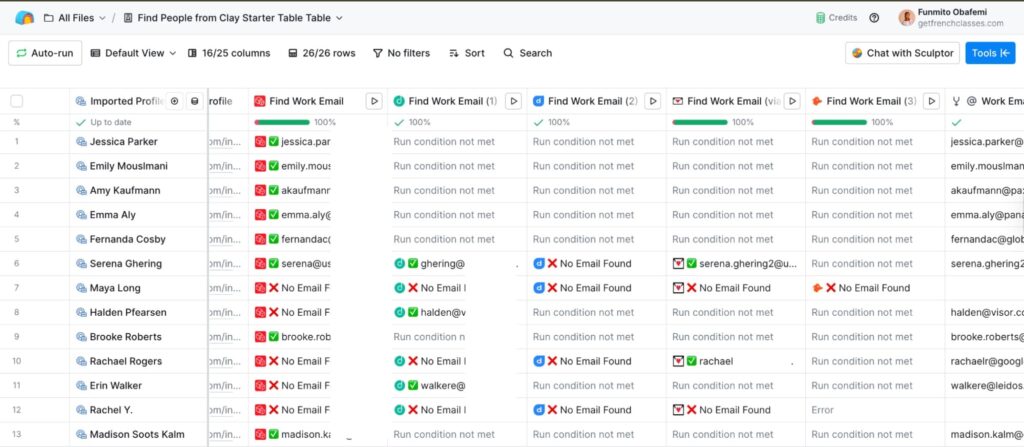Click the Find Work Email (2) header label
Viewport: 1024px width, 447px height.
pos(592,101)
